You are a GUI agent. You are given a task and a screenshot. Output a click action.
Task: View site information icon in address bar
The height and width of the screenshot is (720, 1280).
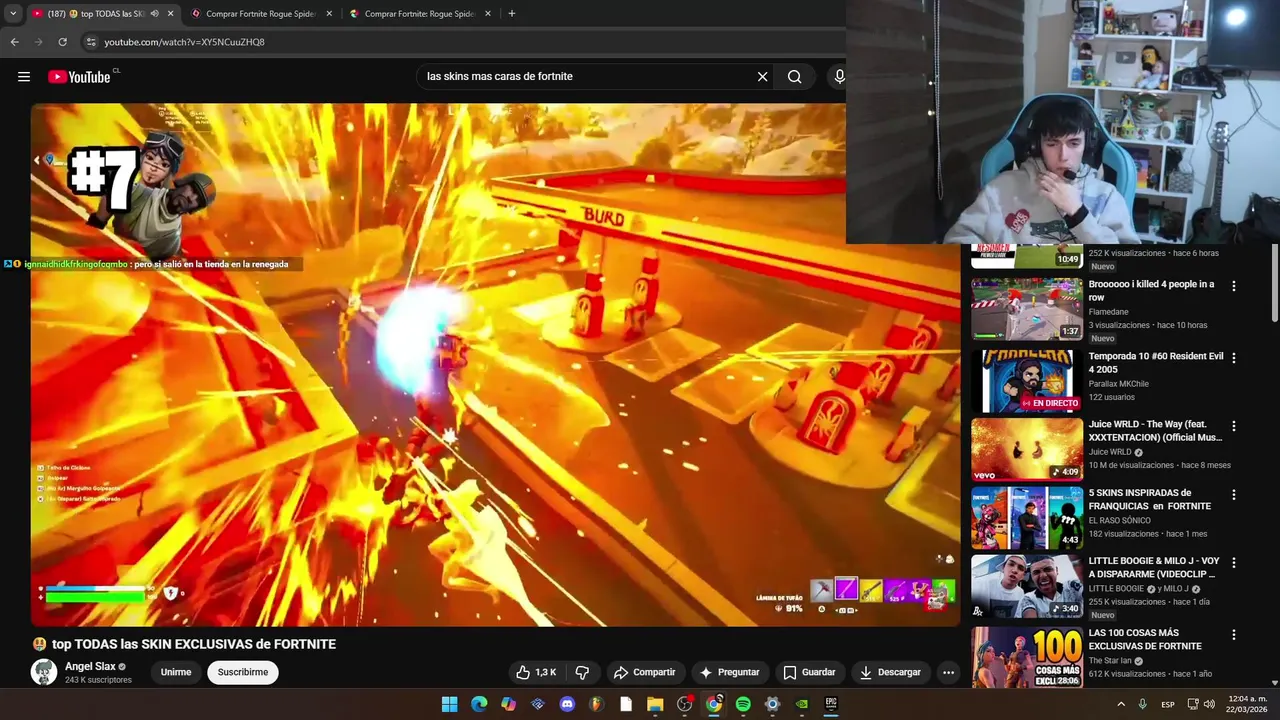click(91, 42)
